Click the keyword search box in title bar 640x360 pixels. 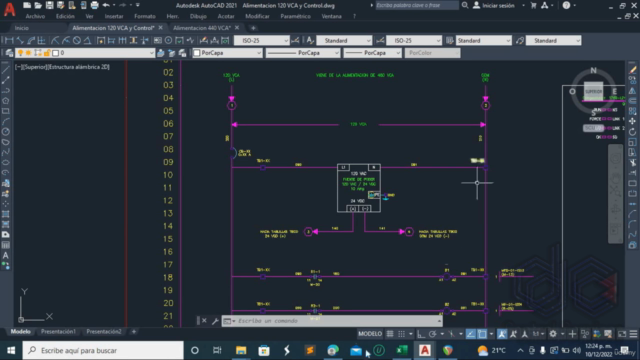416,5
